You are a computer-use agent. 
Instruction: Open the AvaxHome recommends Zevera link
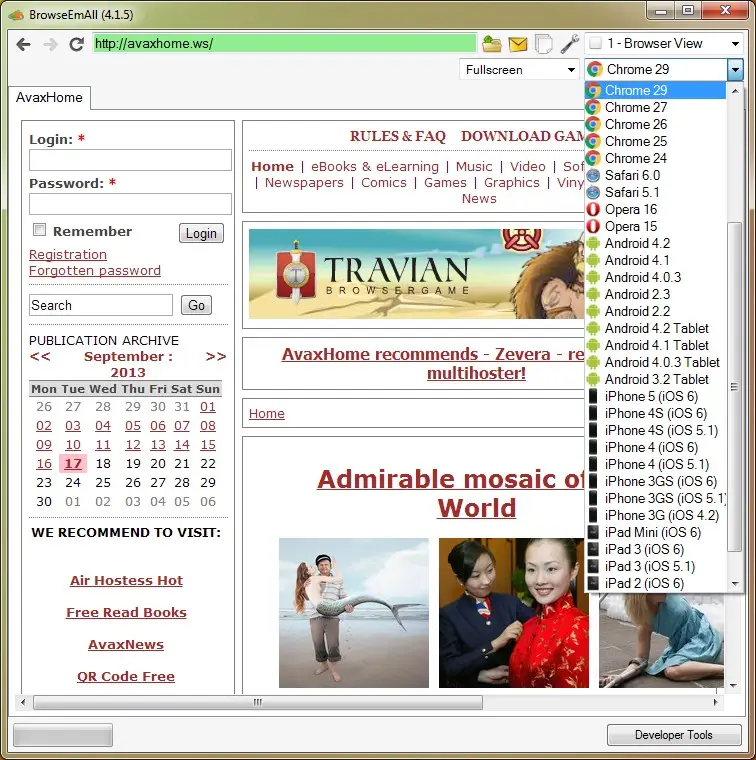tap(432, 364)
